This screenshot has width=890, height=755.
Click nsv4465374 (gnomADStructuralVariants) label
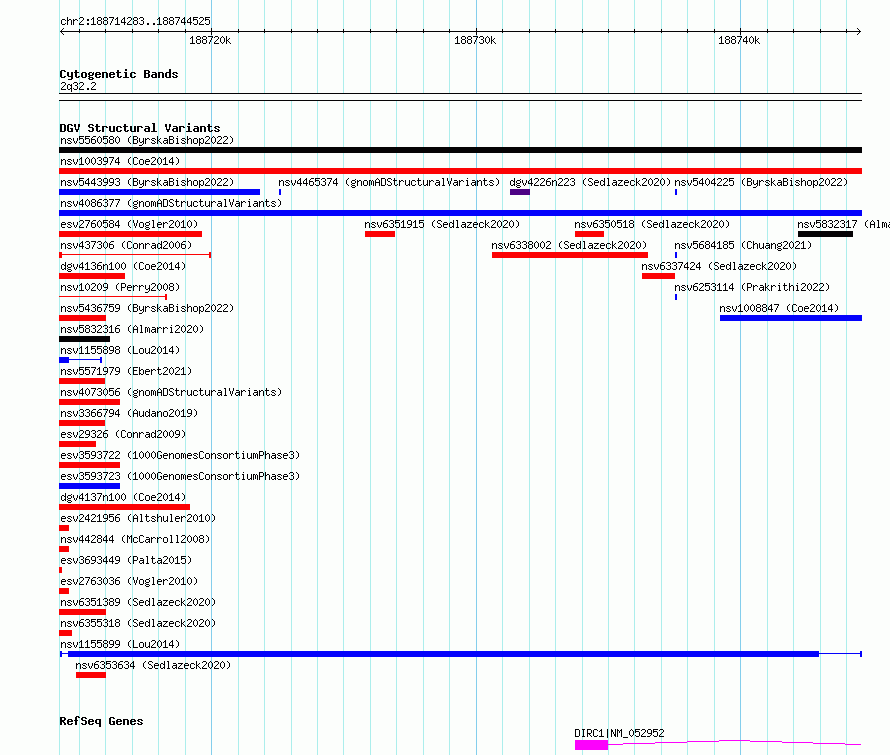pos(389,182)
